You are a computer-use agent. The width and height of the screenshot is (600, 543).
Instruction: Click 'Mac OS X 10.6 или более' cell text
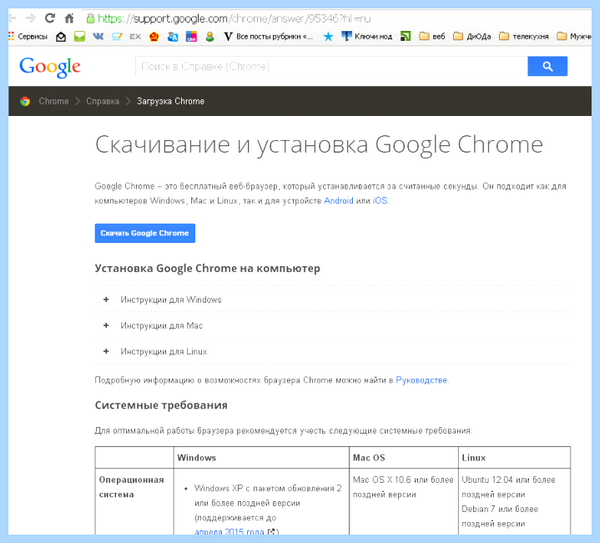tap(403, 480)
